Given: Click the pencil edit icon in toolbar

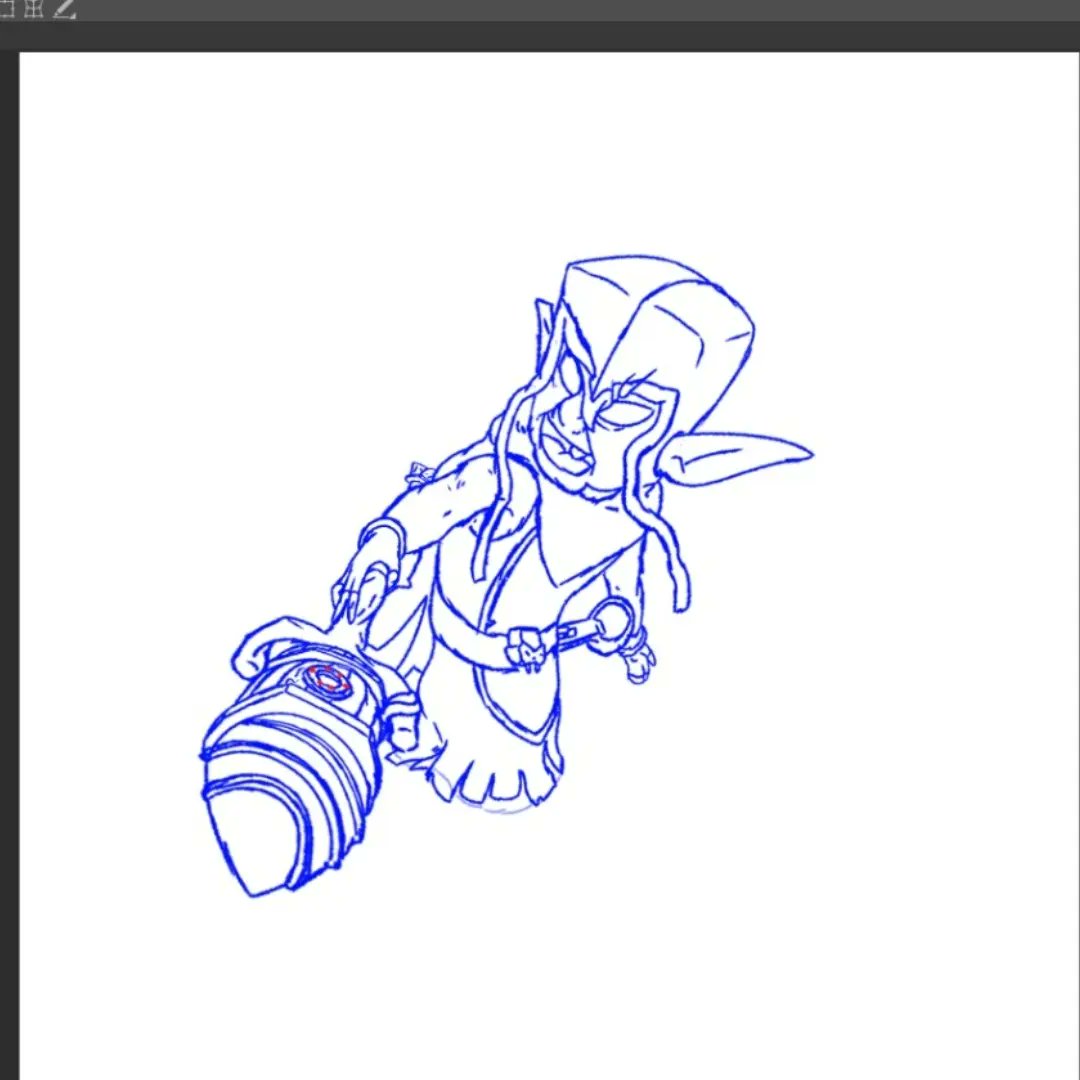Looking at the screenshot, I should pos(65,8).
